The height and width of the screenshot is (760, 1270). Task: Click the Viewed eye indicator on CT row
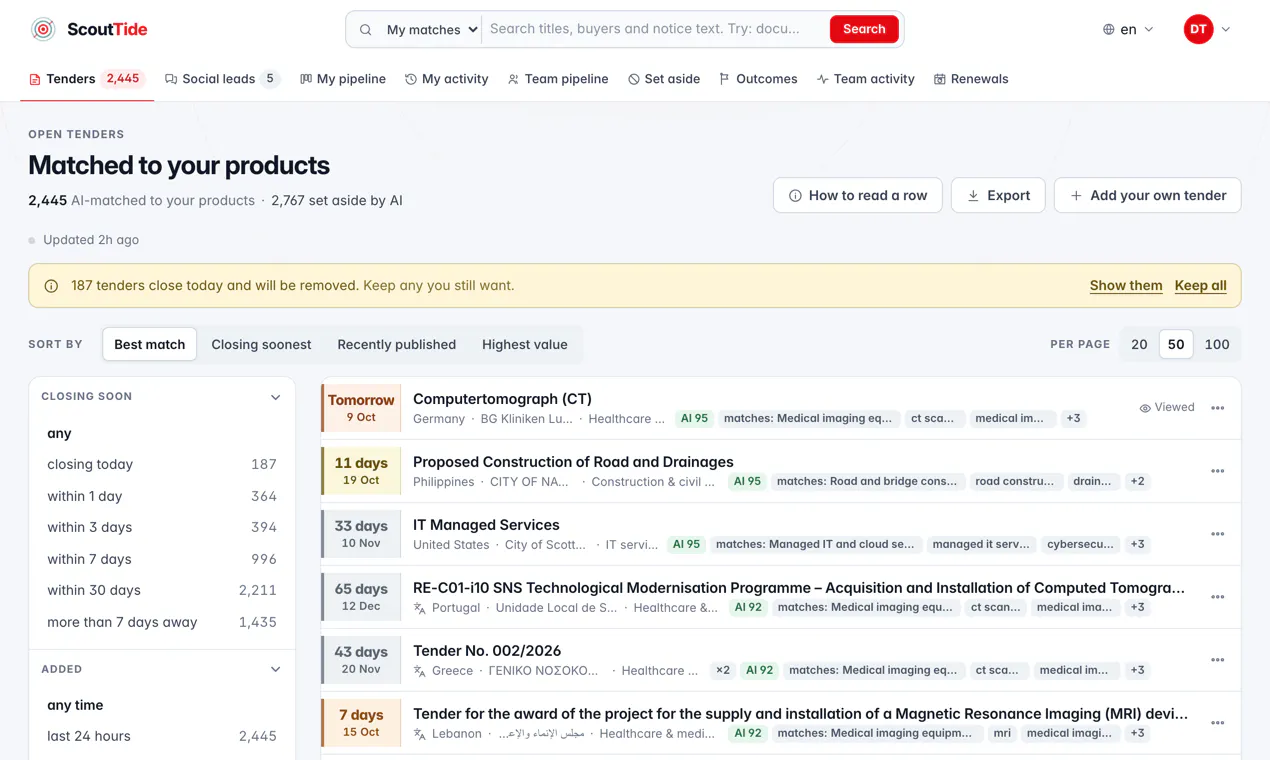pyautogui.click(x=1167, y=408)
